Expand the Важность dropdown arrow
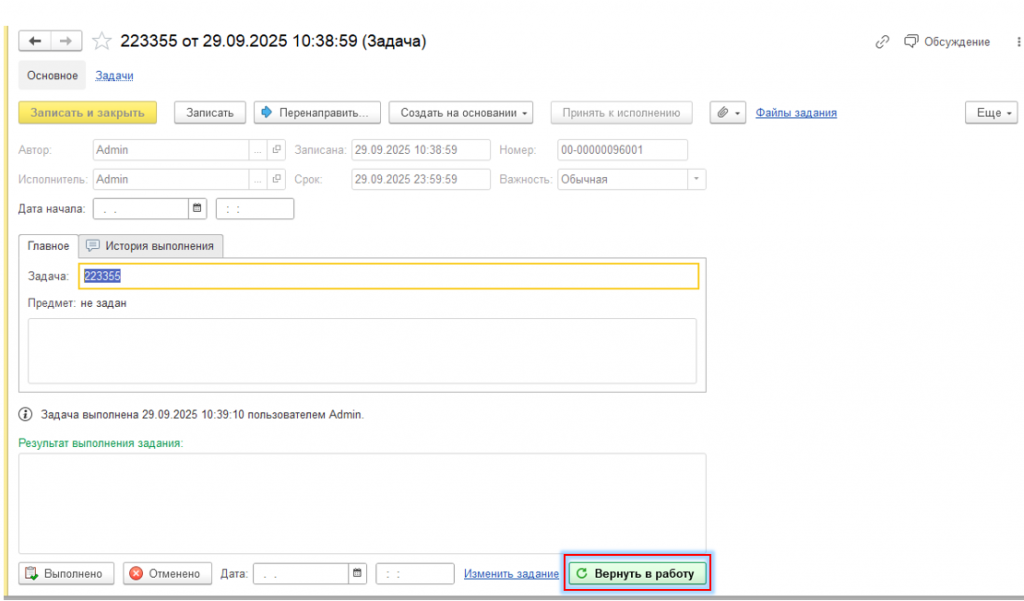The width and height of the screenshot is (1024, 601). click(x=696, y=179)
